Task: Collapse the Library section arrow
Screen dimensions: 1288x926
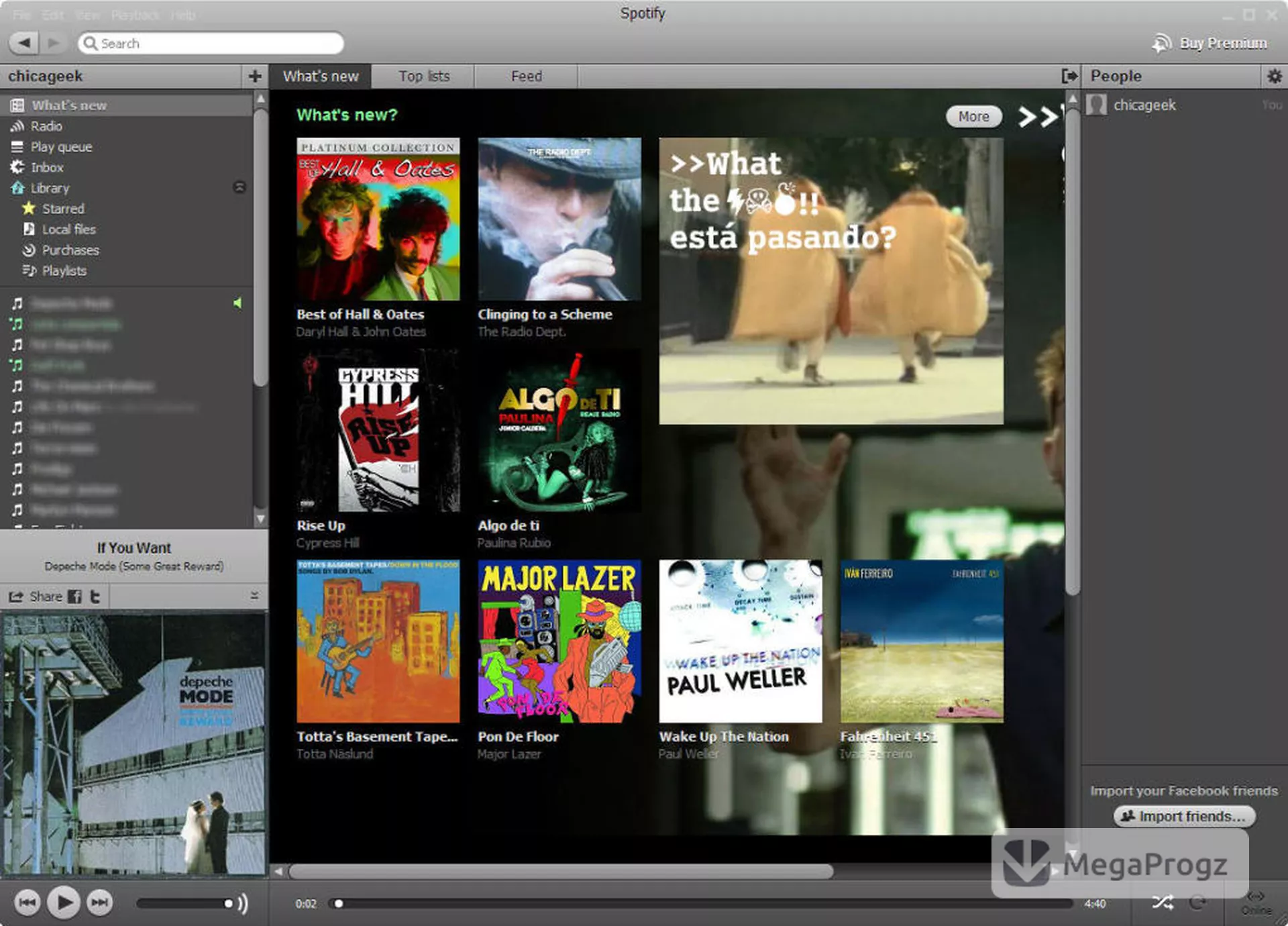Action: pos(239,187)
